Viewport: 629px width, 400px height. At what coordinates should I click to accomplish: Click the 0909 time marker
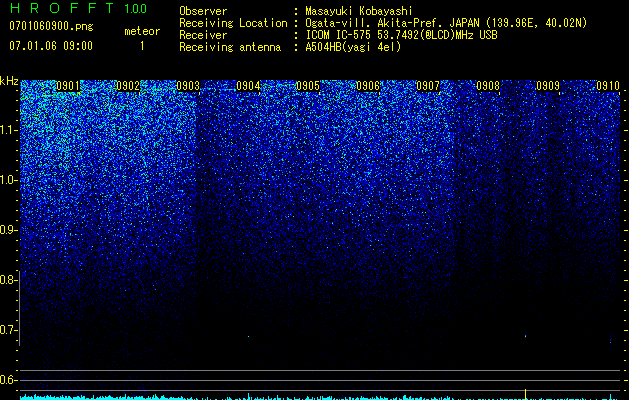click(x=548, y=86)
